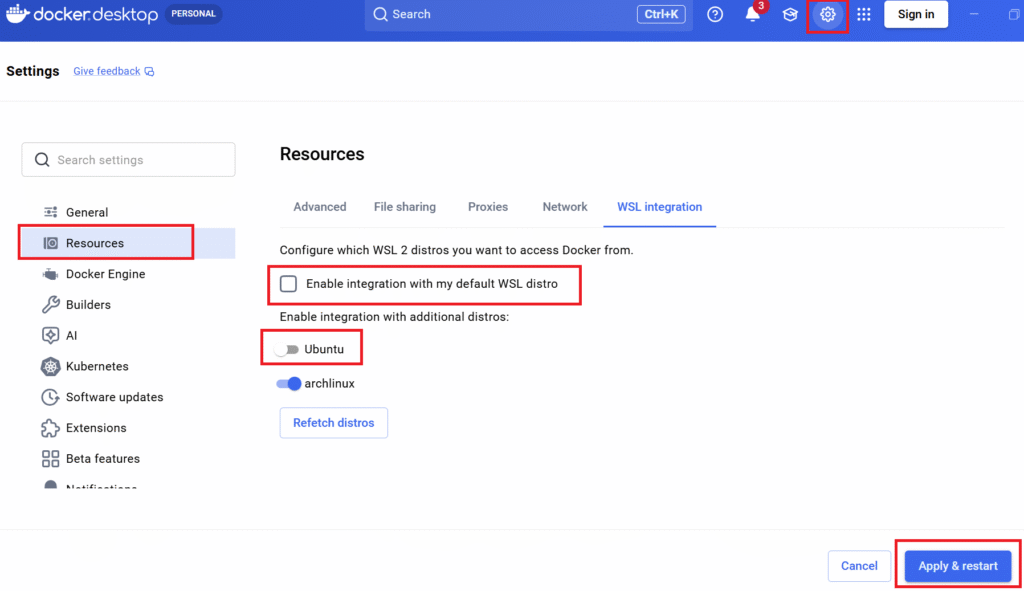Enable the Ubuntu distro integration toggle
Image resolution: width=1024 pixels, height=591 pixels.
pos(288,347)
